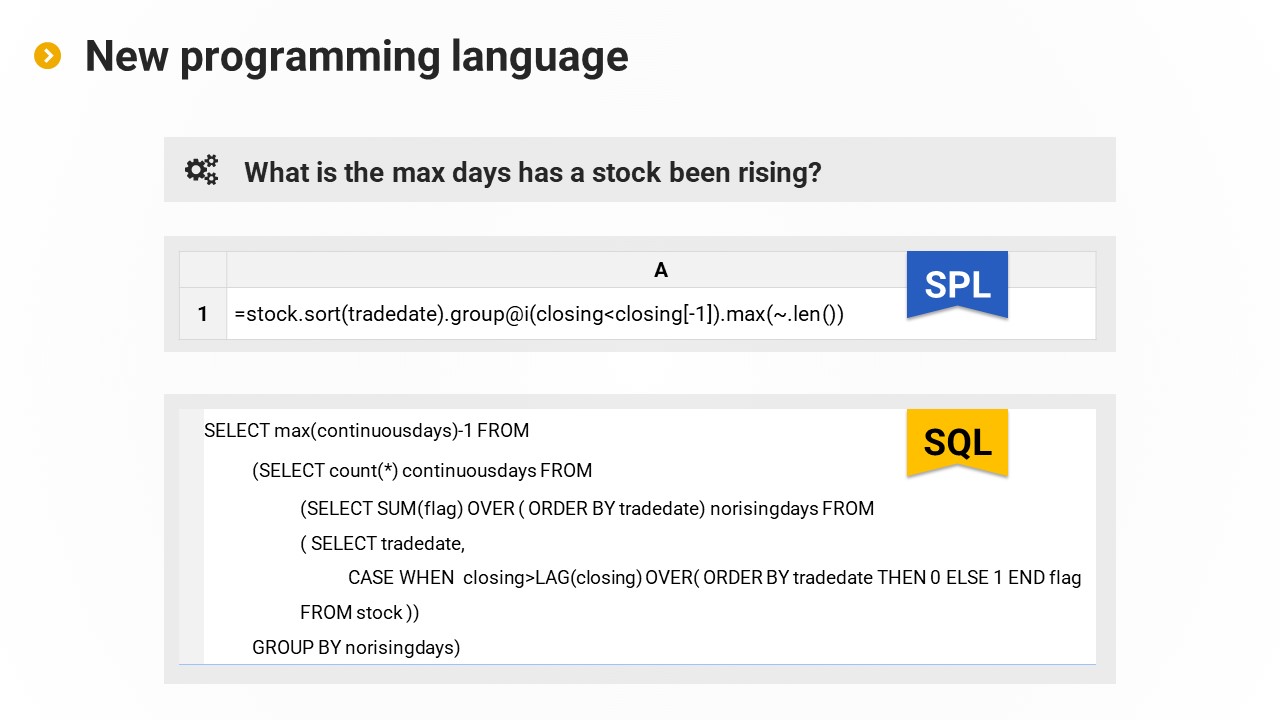The height and width of the screenshot is (720, 1280).
Task: Select the 'New programming language' title
Action: 356,56
